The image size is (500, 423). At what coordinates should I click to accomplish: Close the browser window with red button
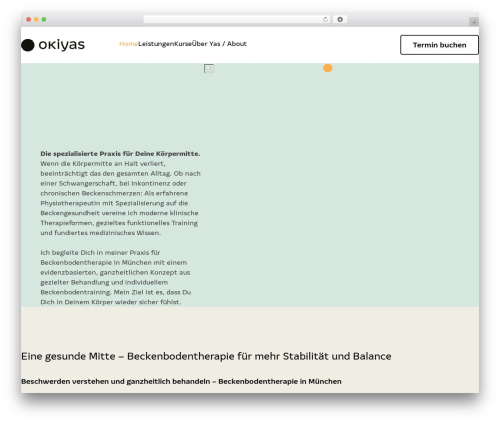(x=29, y=19)
